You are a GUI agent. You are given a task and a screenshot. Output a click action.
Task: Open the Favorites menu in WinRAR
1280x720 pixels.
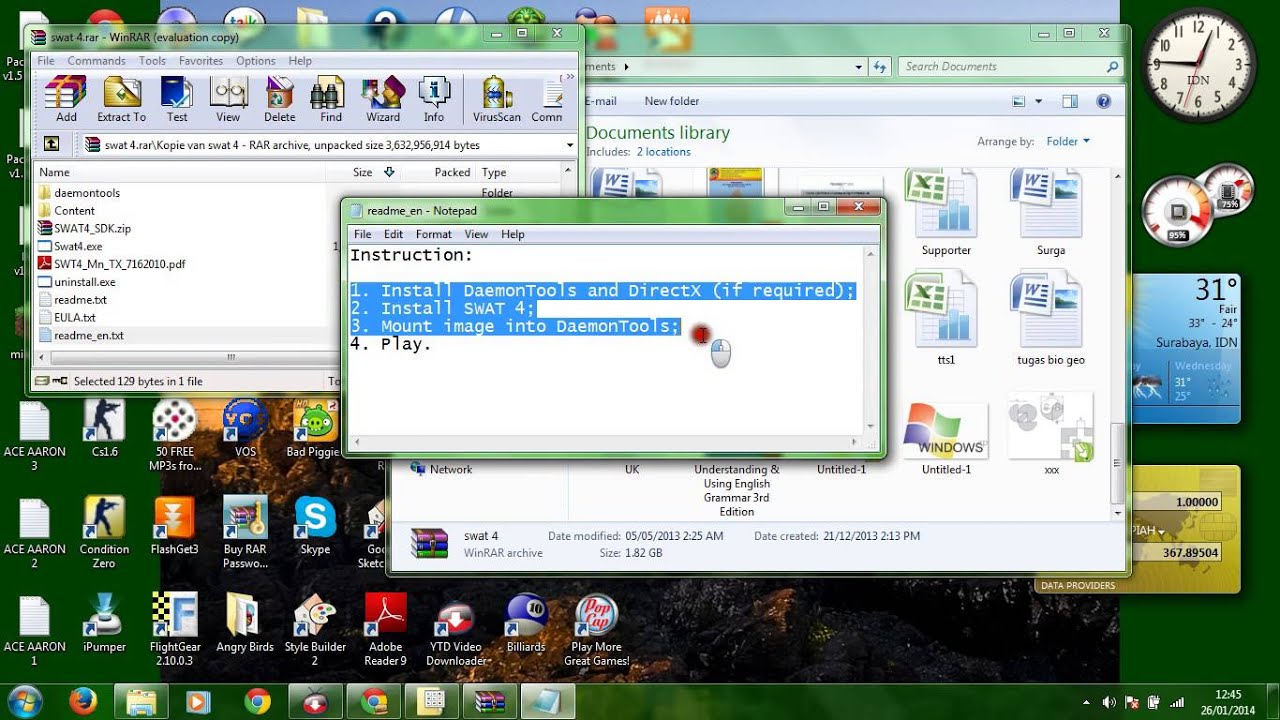tap(201, 61)
